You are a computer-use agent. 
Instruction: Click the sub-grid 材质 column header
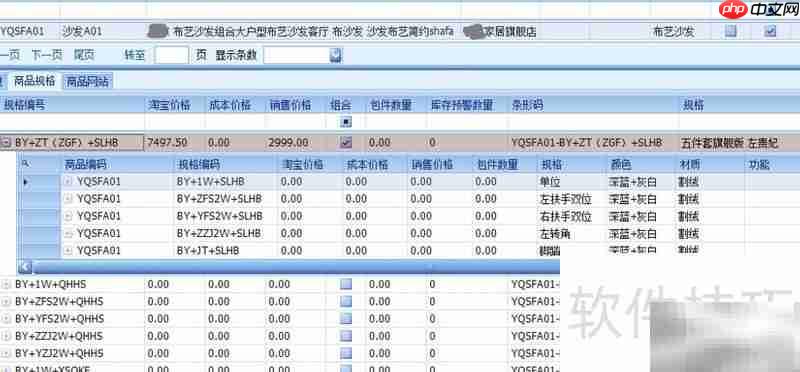pos(709,164)
